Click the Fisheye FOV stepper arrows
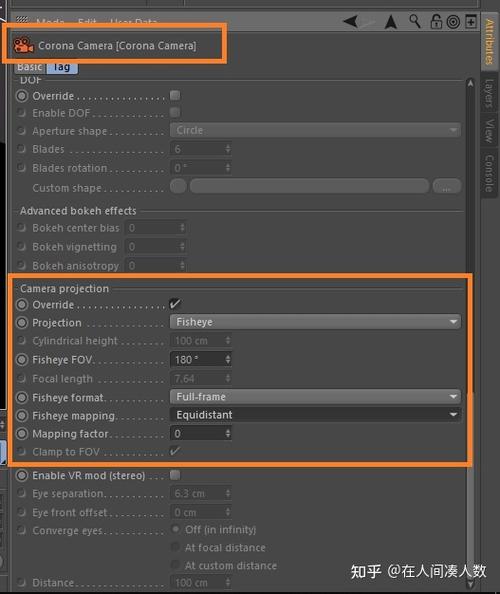 tap(228, 359)
